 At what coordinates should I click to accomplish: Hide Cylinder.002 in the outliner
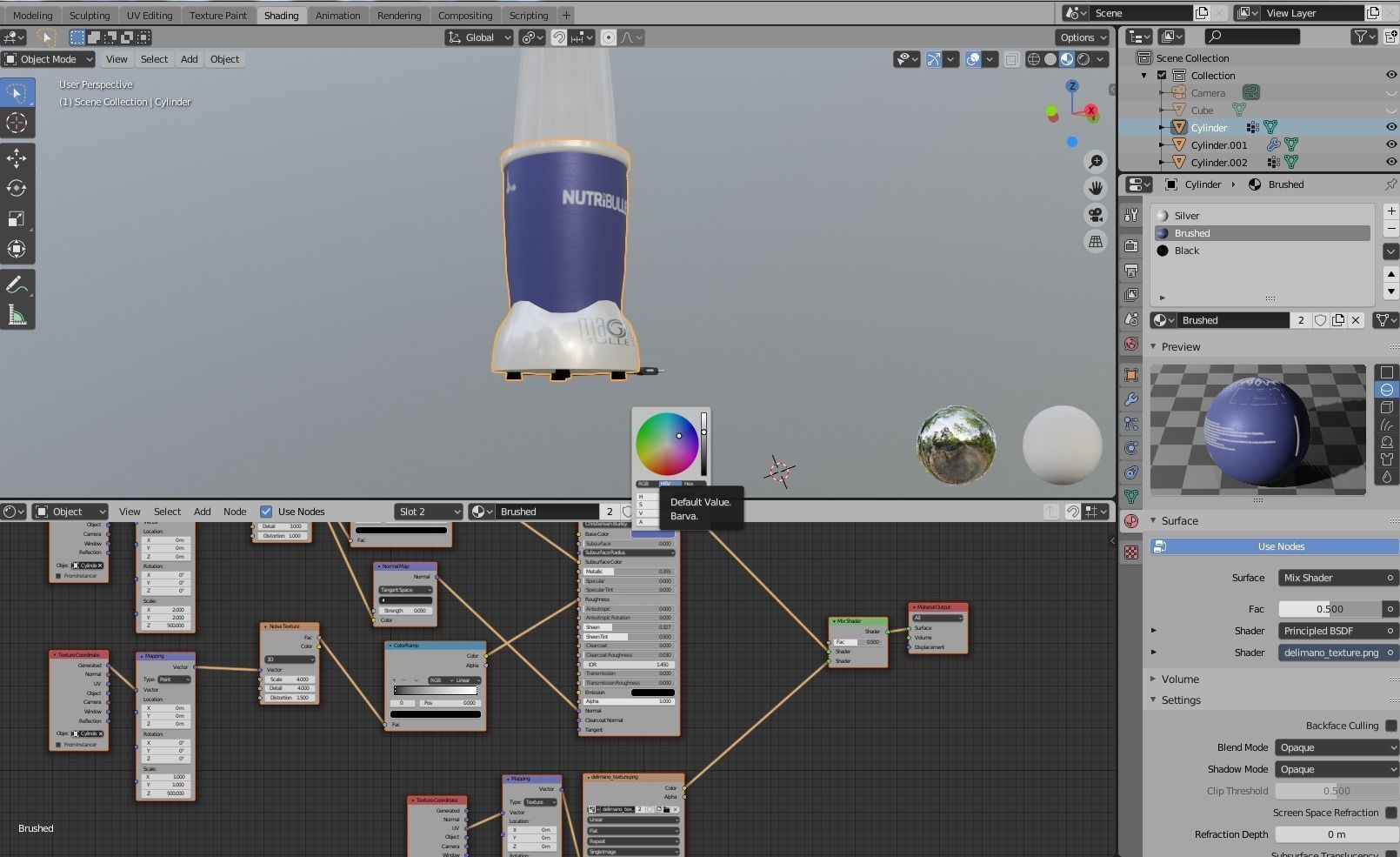pos(1390,162)
